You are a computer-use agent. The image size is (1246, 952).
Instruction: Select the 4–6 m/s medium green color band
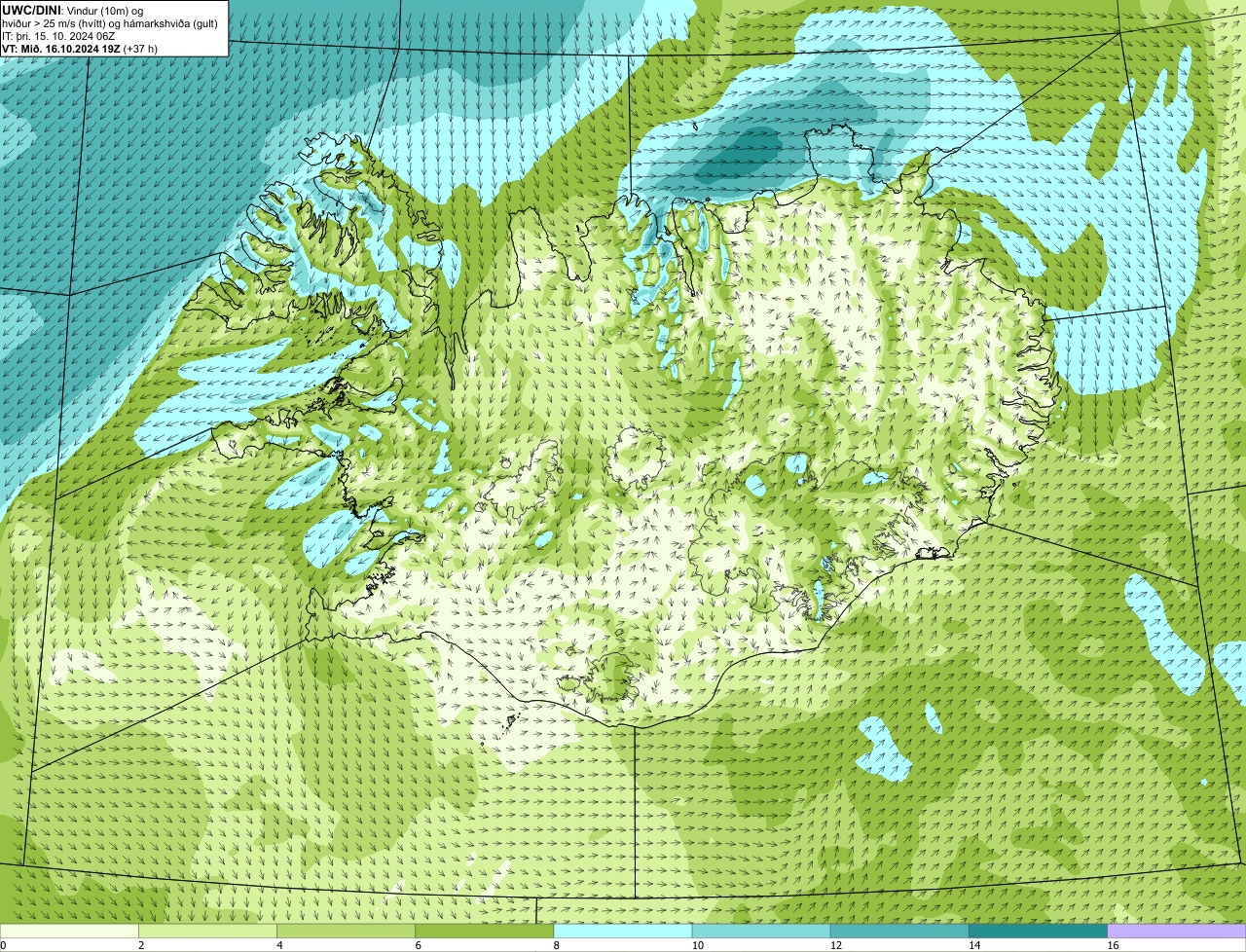click(x=346, y=931)
